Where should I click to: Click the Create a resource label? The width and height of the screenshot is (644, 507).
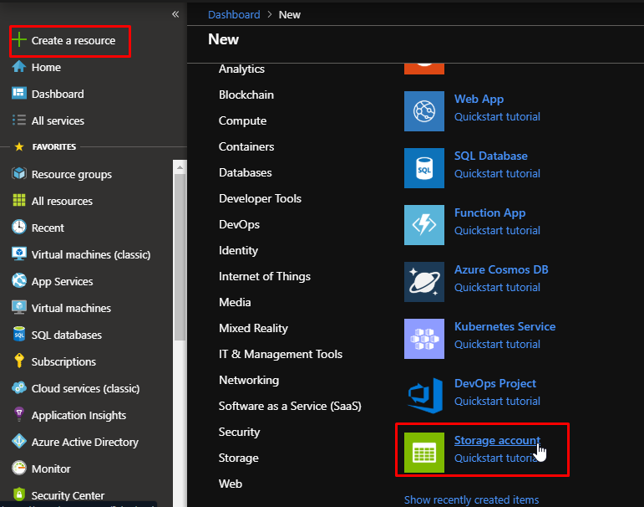click(73, 41)
